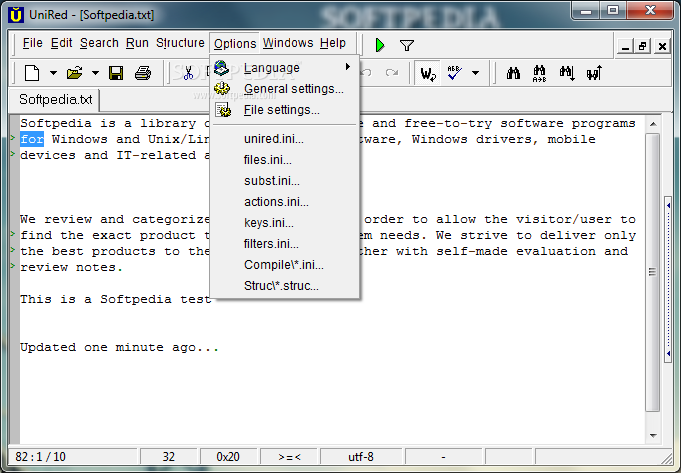
Task: Click the utf-8 encoding status field
Action: (x=360, y=457)
